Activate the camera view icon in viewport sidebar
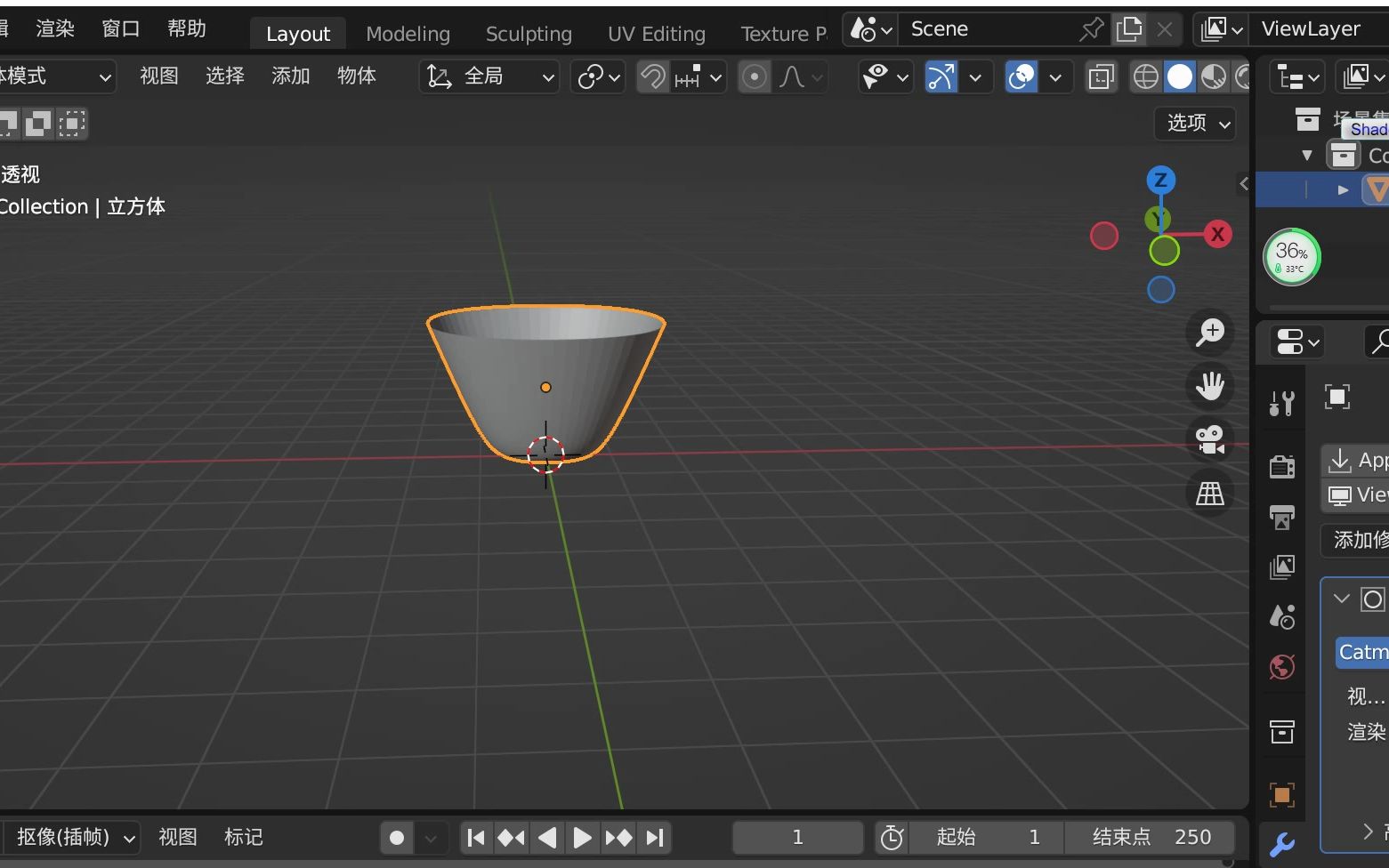1389x868 pixels. tap(1209, 438)
